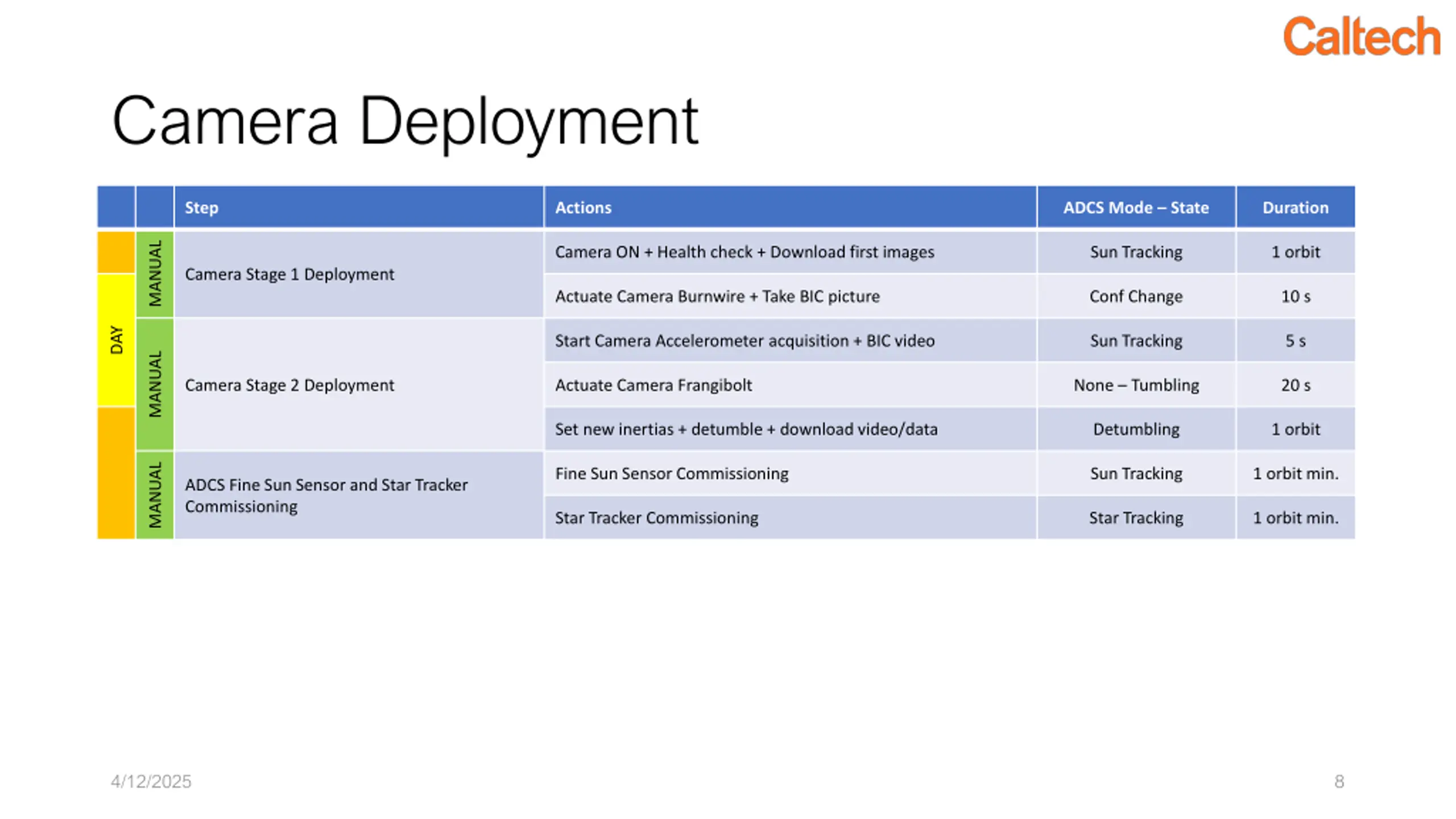Click the Step column header

359,207
